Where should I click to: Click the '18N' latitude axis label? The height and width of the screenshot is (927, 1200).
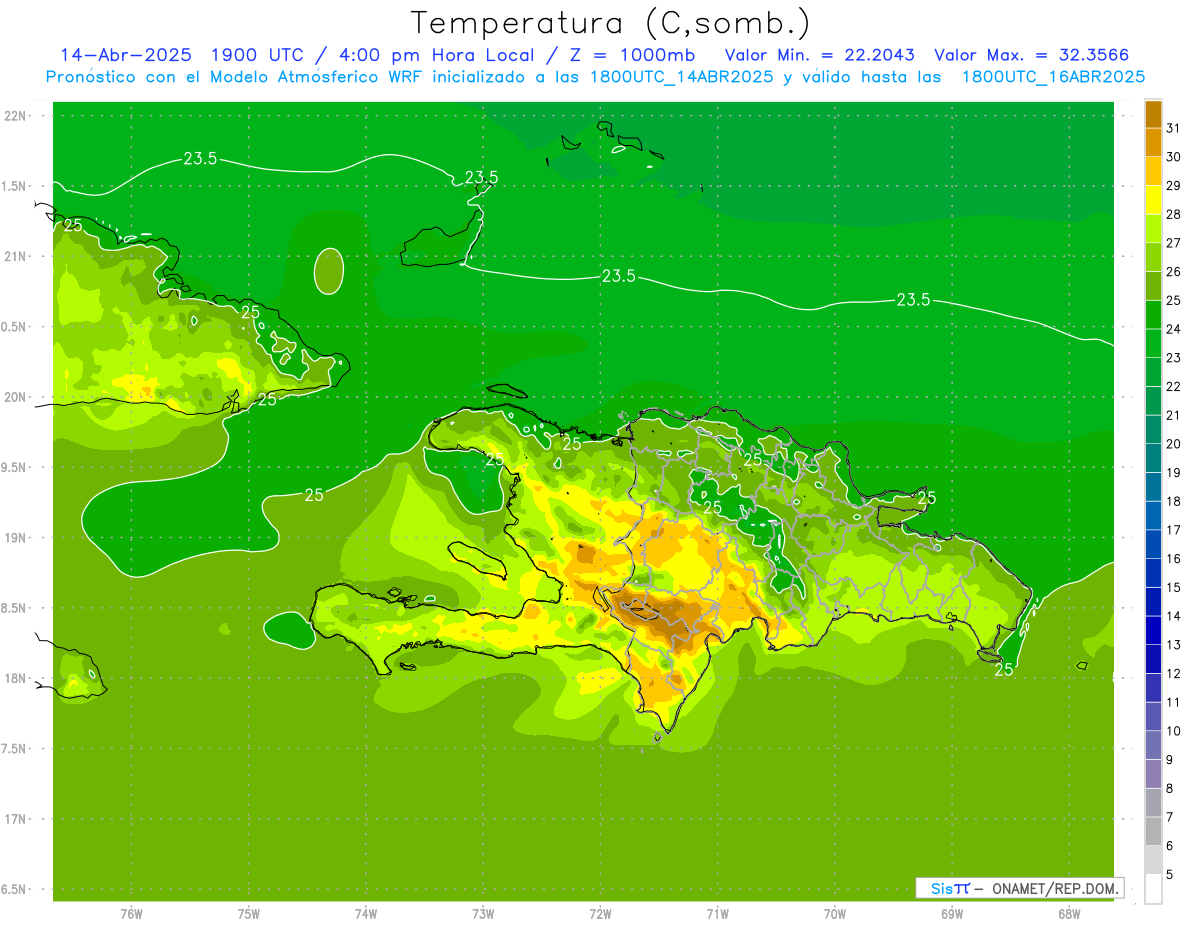(x=15, y=678)
